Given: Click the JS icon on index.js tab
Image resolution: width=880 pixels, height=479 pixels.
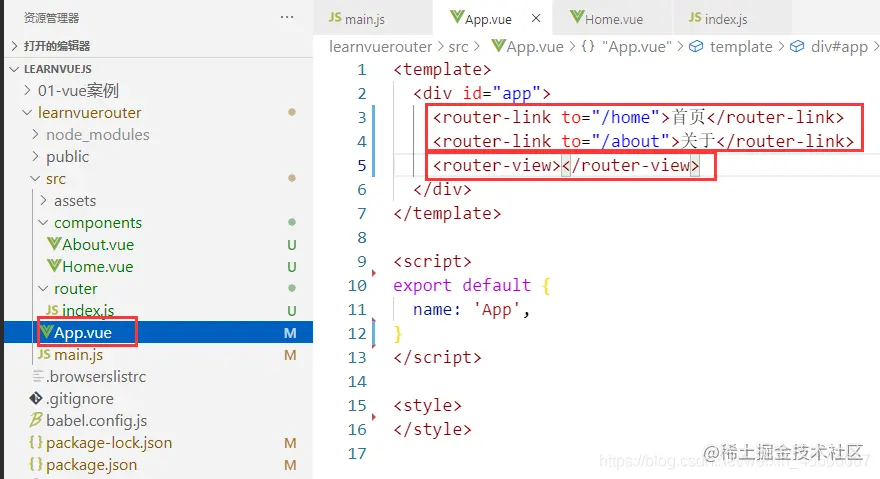Looking at the screenshot, I should [x=695, y=17].
